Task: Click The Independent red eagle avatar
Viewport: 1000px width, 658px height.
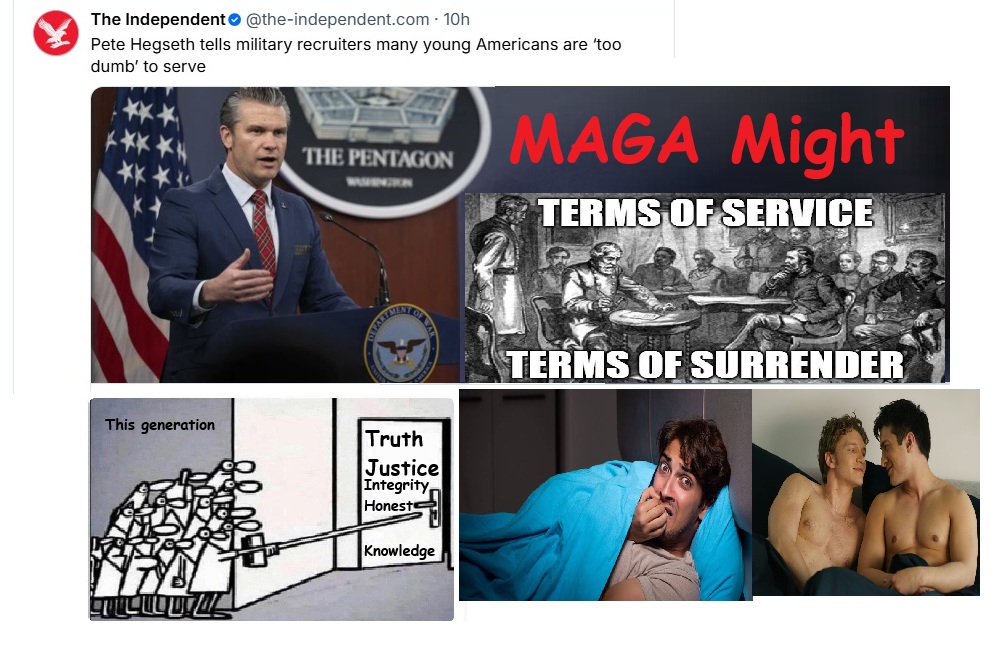Action: tap(56, 33)
